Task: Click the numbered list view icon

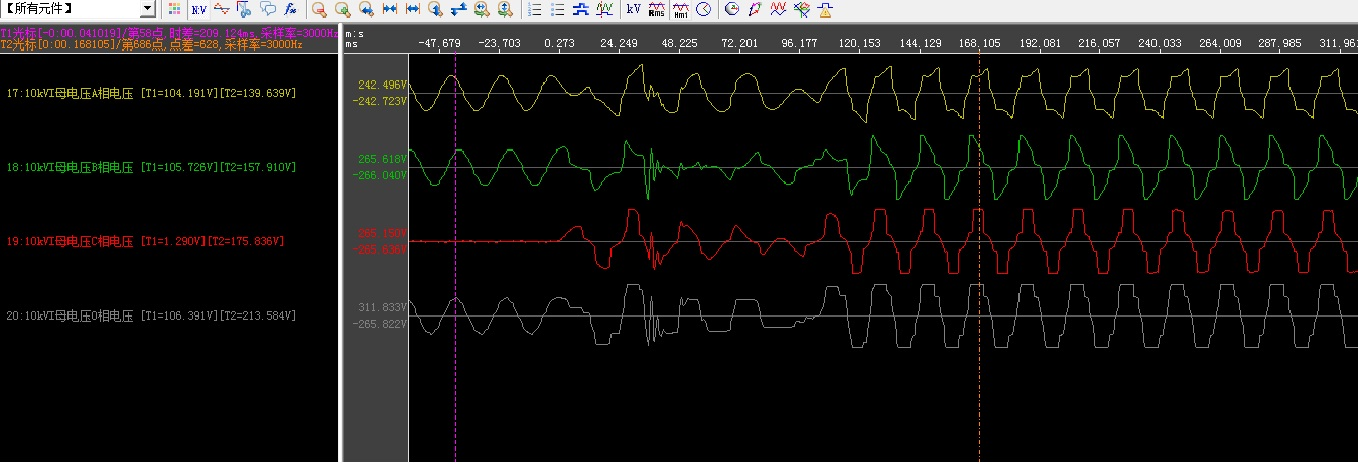Action: (534, 9)
